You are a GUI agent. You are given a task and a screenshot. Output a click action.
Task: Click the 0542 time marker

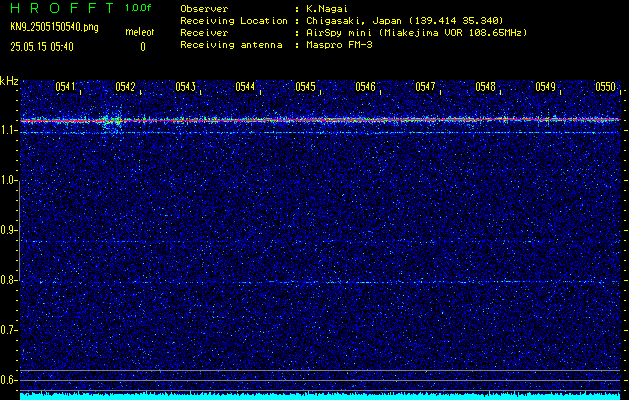pos(126,87)
